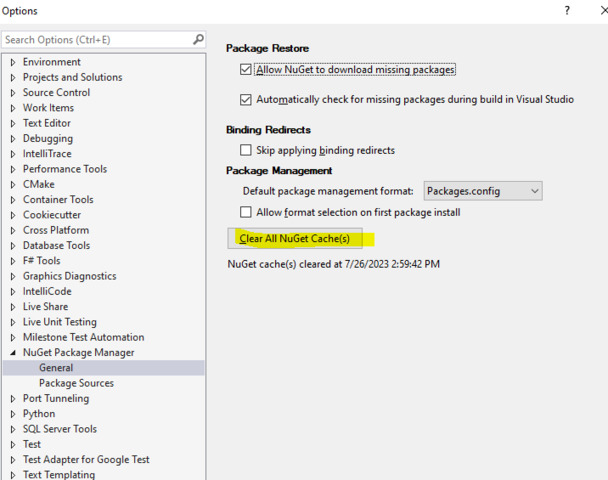Viewport: 608px width, 480px height.
Task: Click the search magnifier icon in Search Options
Action: tap(198, 40)
